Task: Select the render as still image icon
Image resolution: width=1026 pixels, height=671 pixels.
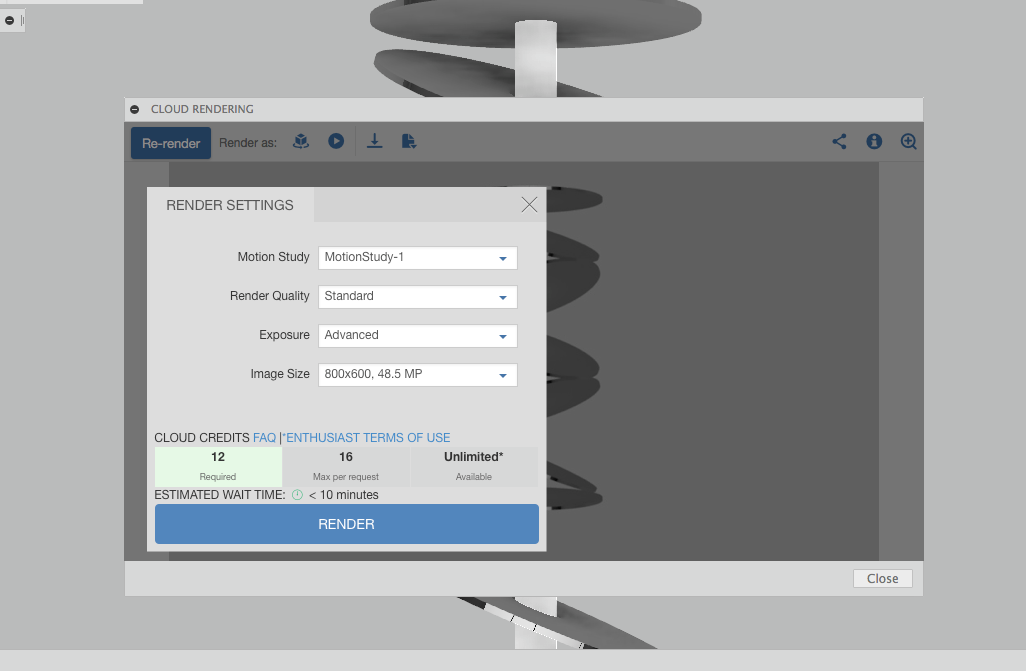Action: point(301,141)
